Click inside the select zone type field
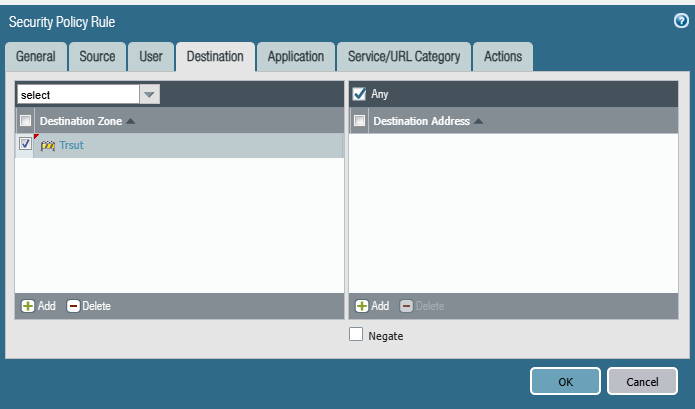Screen dimensions: 695x409 click(x=78, y=94)
